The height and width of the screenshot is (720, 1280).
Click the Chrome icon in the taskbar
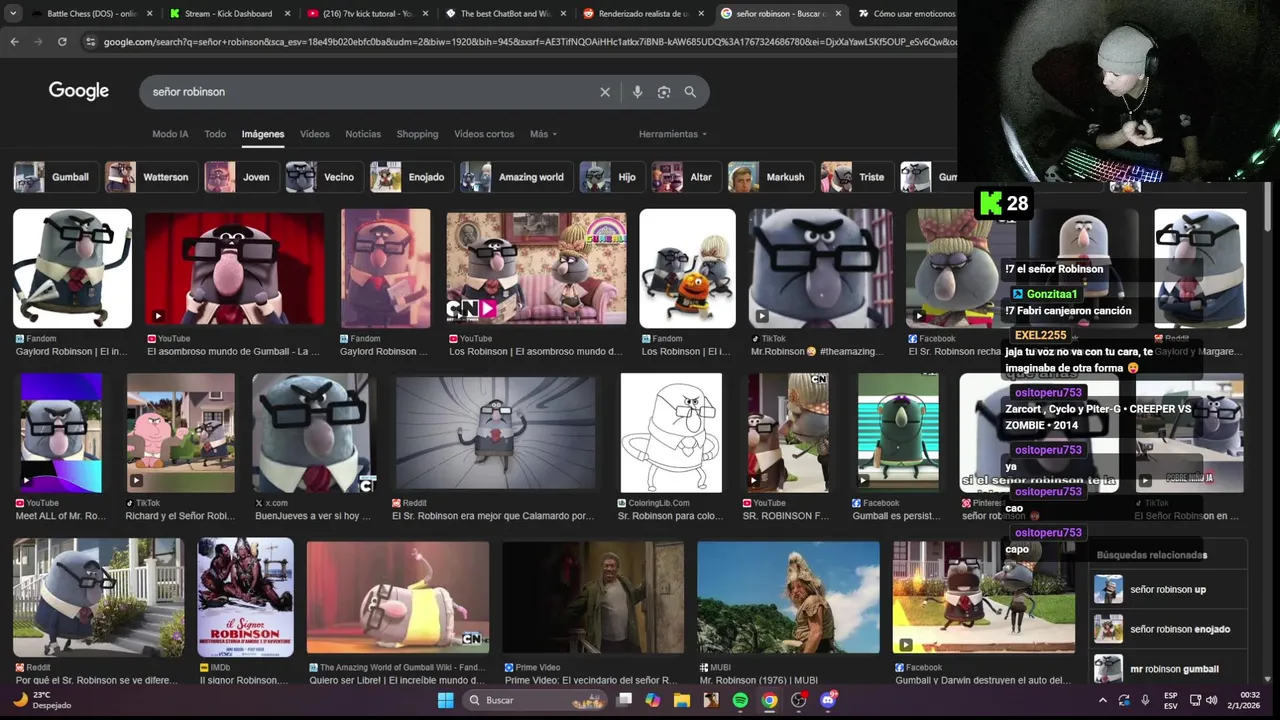[x=769, y=700]
